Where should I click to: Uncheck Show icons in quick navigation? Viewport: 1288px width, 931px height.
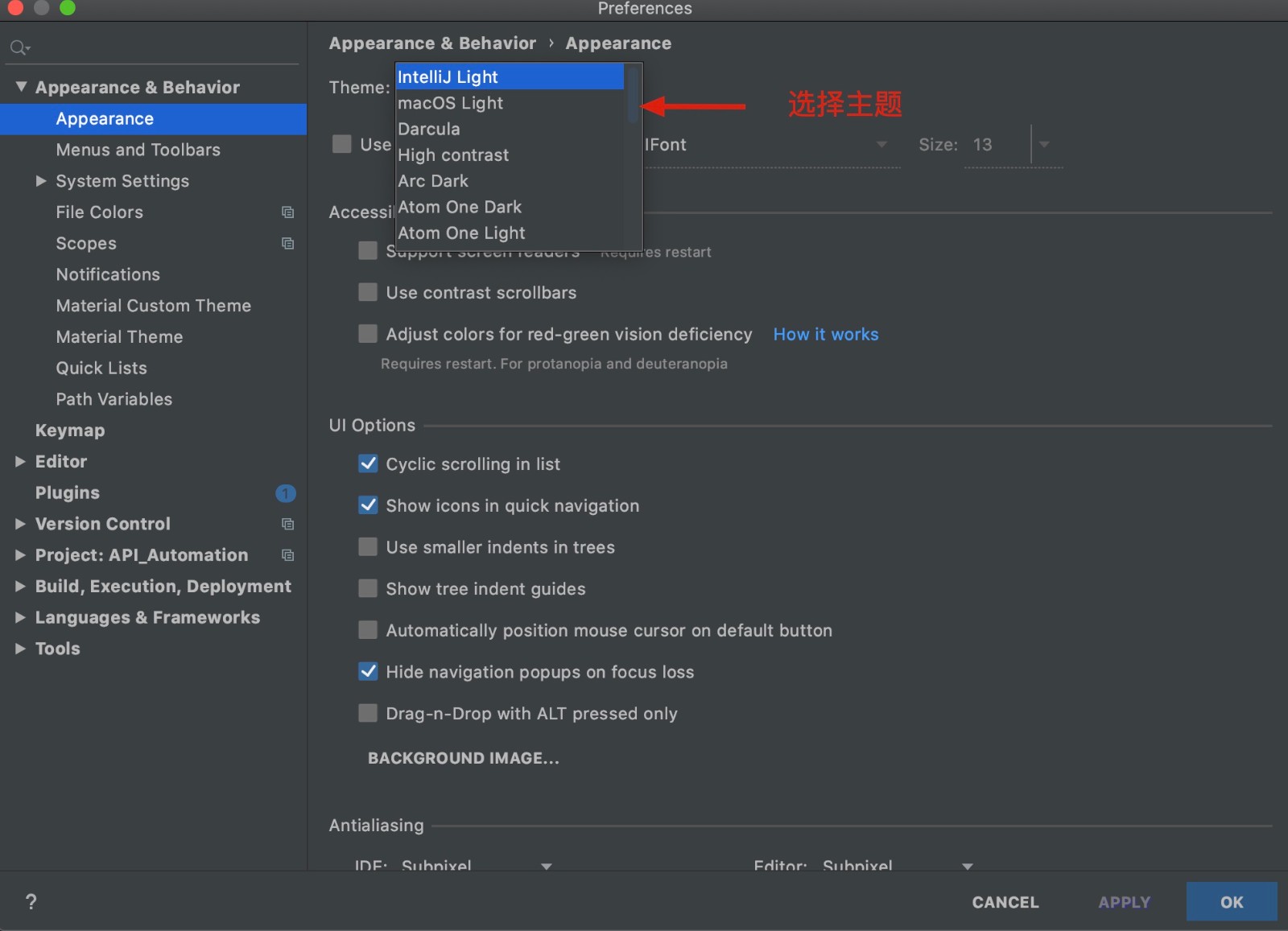pyautogui.click(x=368, y=505)
